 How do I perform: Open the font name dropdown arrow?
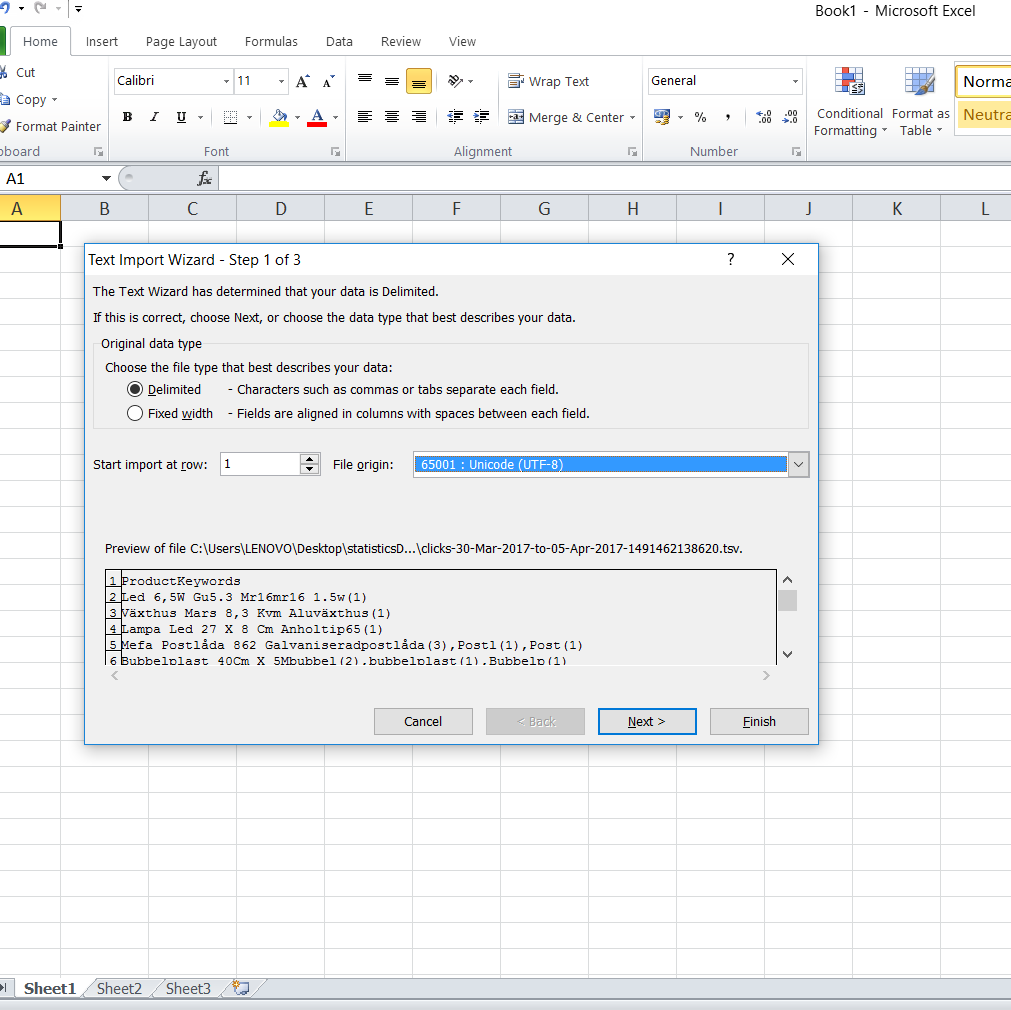tap(226, 81)
